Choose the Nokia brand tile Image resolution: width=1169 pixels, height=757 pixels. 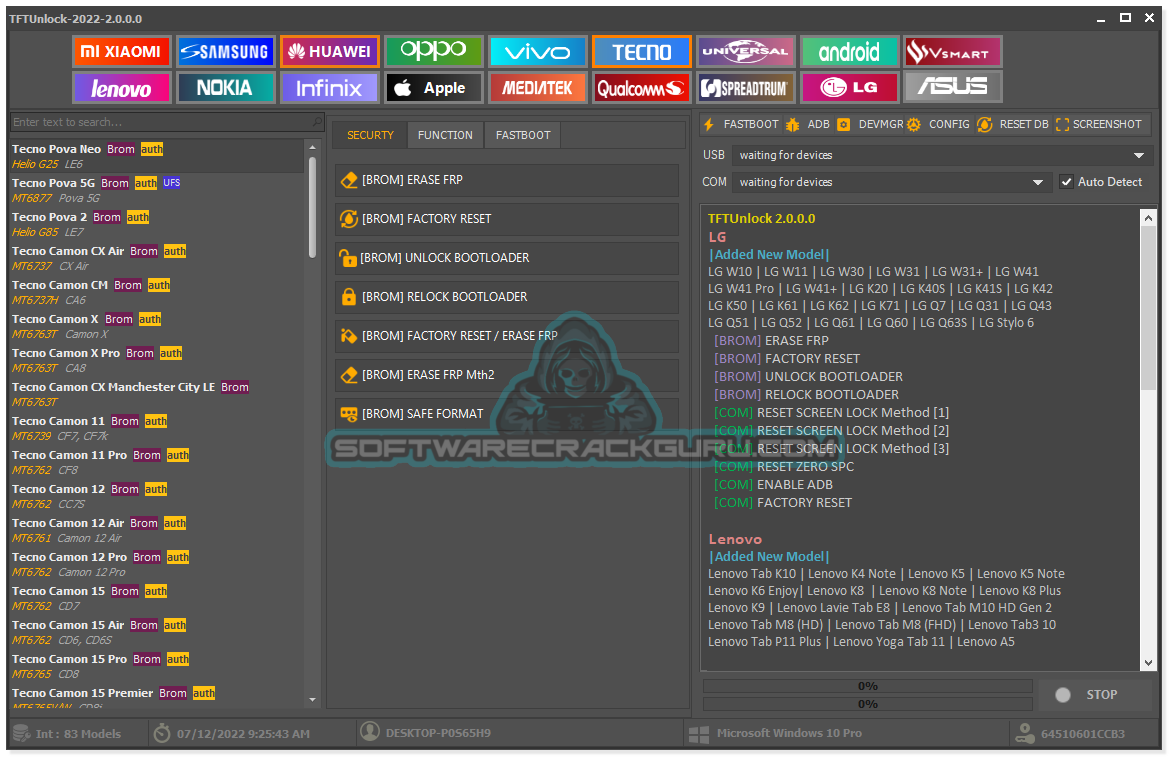(x=226, y=88)
